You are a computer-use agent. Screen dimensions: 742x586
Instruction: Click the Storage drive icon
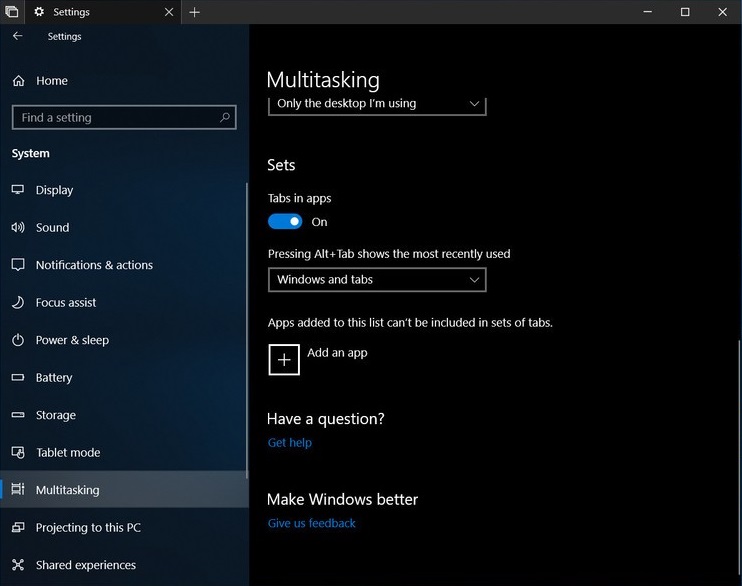[x=18, y=415]
